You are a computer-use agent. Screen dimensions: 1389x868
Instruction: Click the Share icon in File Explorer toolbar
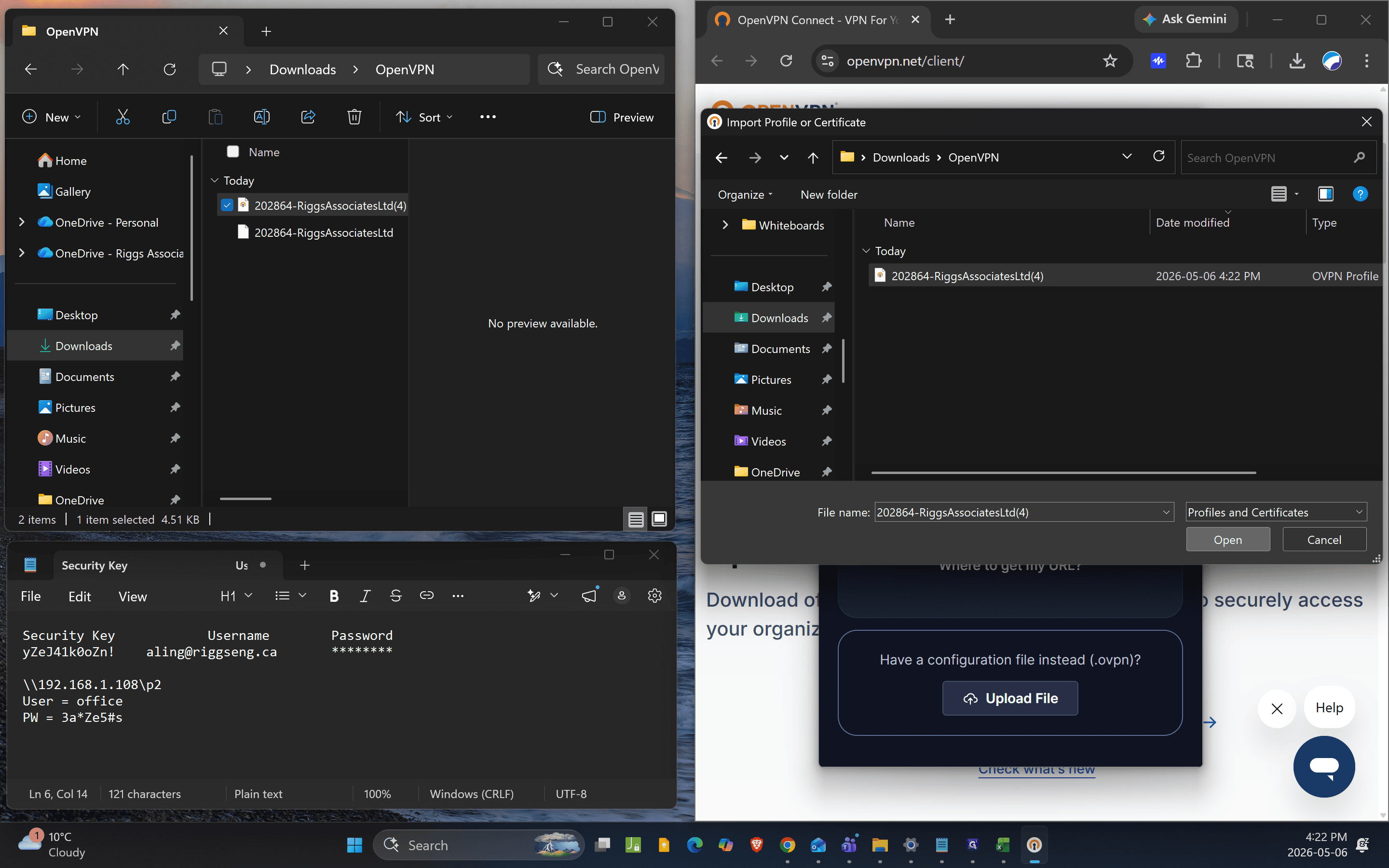click(308, 117)
